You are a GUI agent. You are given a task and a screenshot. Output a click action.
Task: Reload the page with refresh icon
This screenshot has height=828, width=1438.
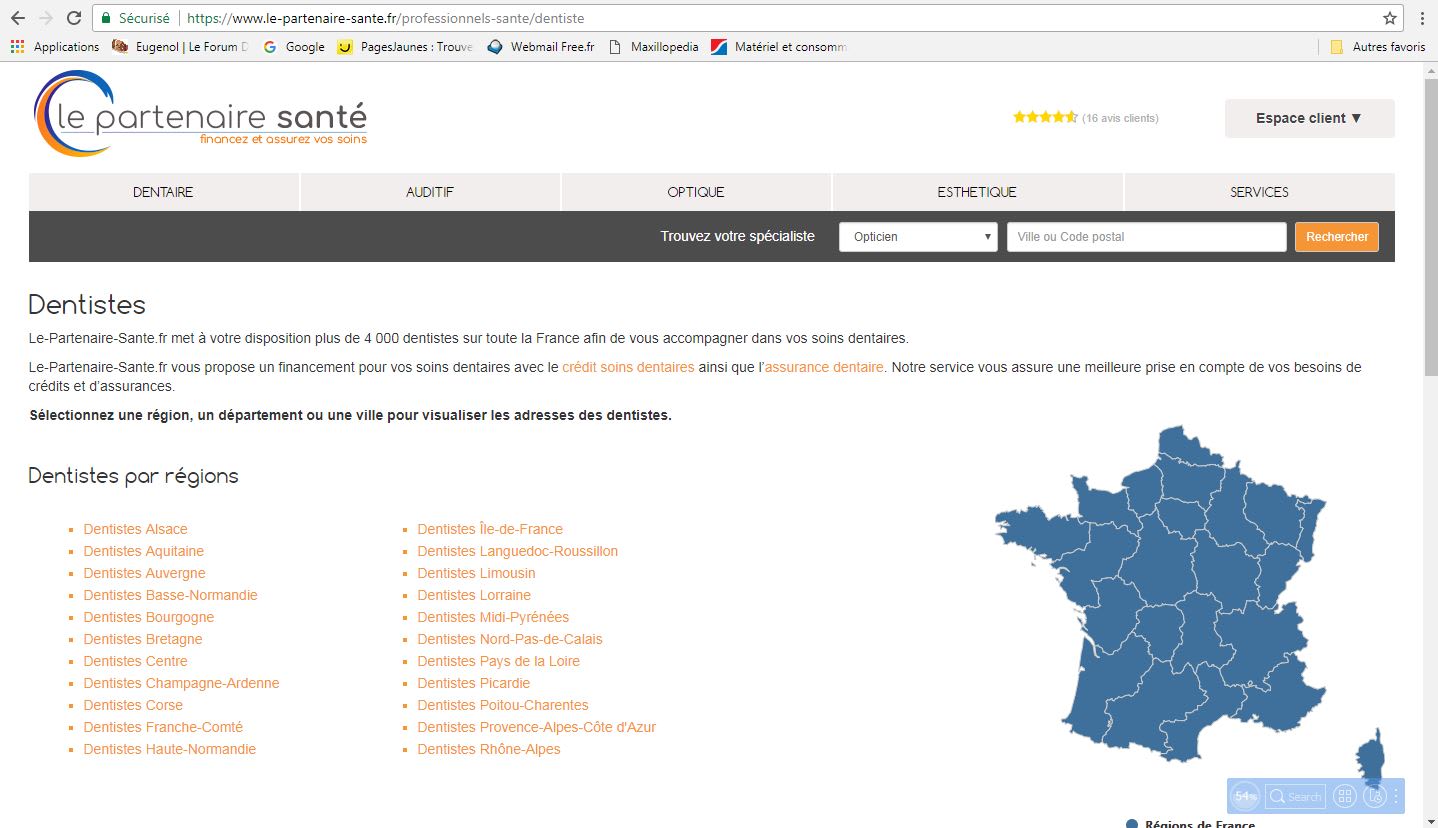coord(73,18)
